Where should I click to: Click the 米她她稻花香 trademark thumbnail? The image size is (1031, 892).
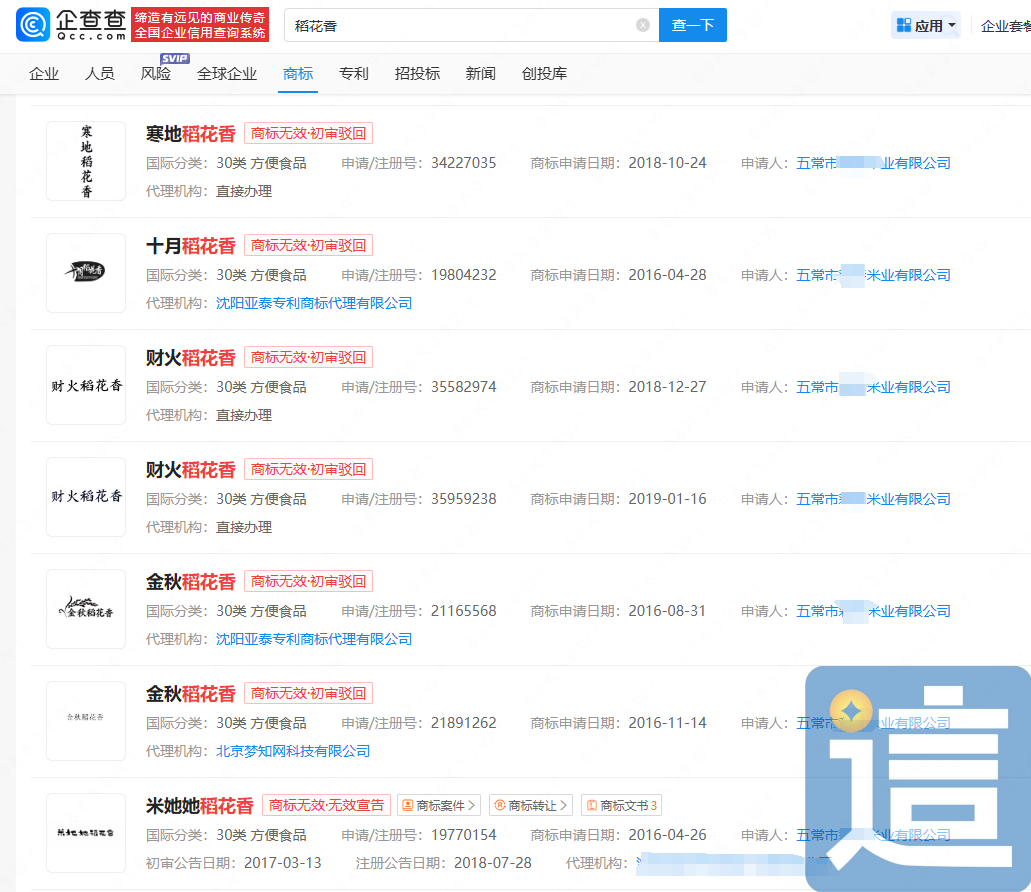86,833
